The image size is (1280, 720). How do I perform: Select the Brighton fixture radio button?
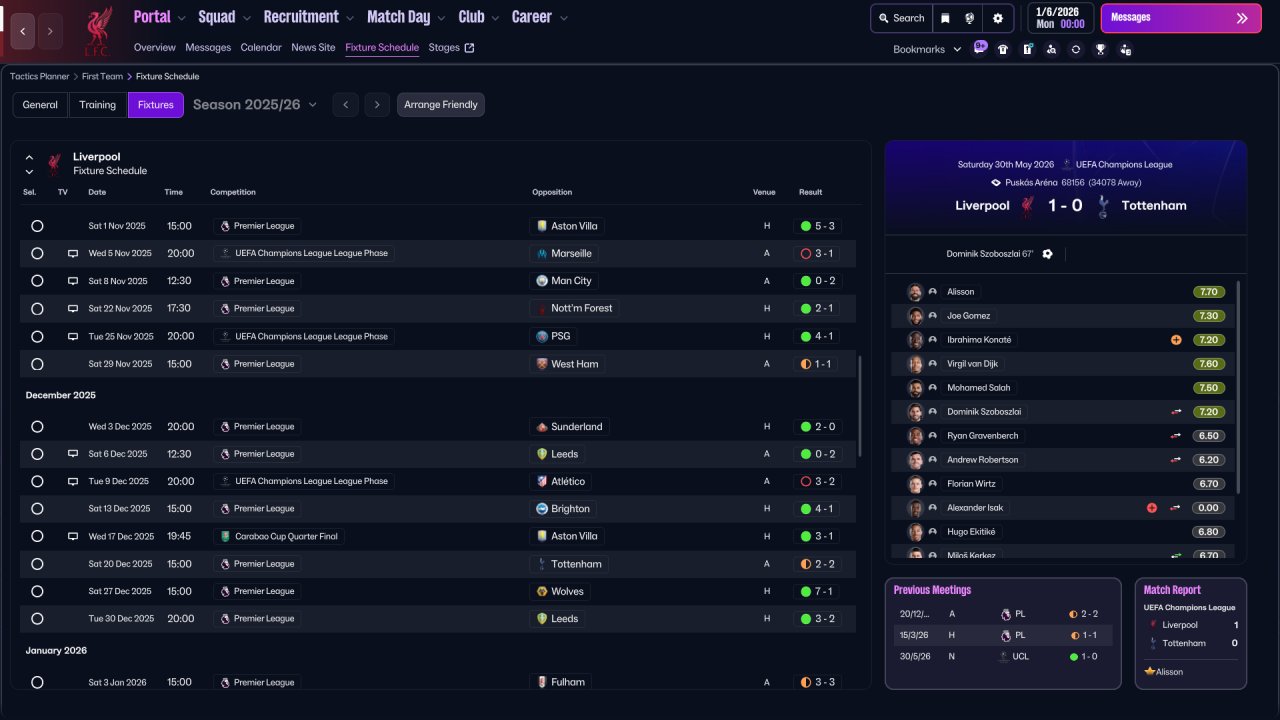click(37, 509)
